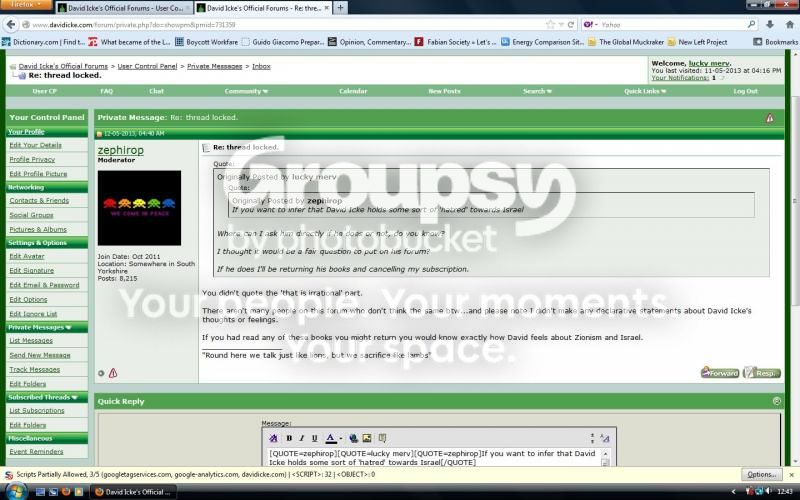Apply the text color 'A' in the editor
This screenshot has width=800, height=500.
point(331,438)
